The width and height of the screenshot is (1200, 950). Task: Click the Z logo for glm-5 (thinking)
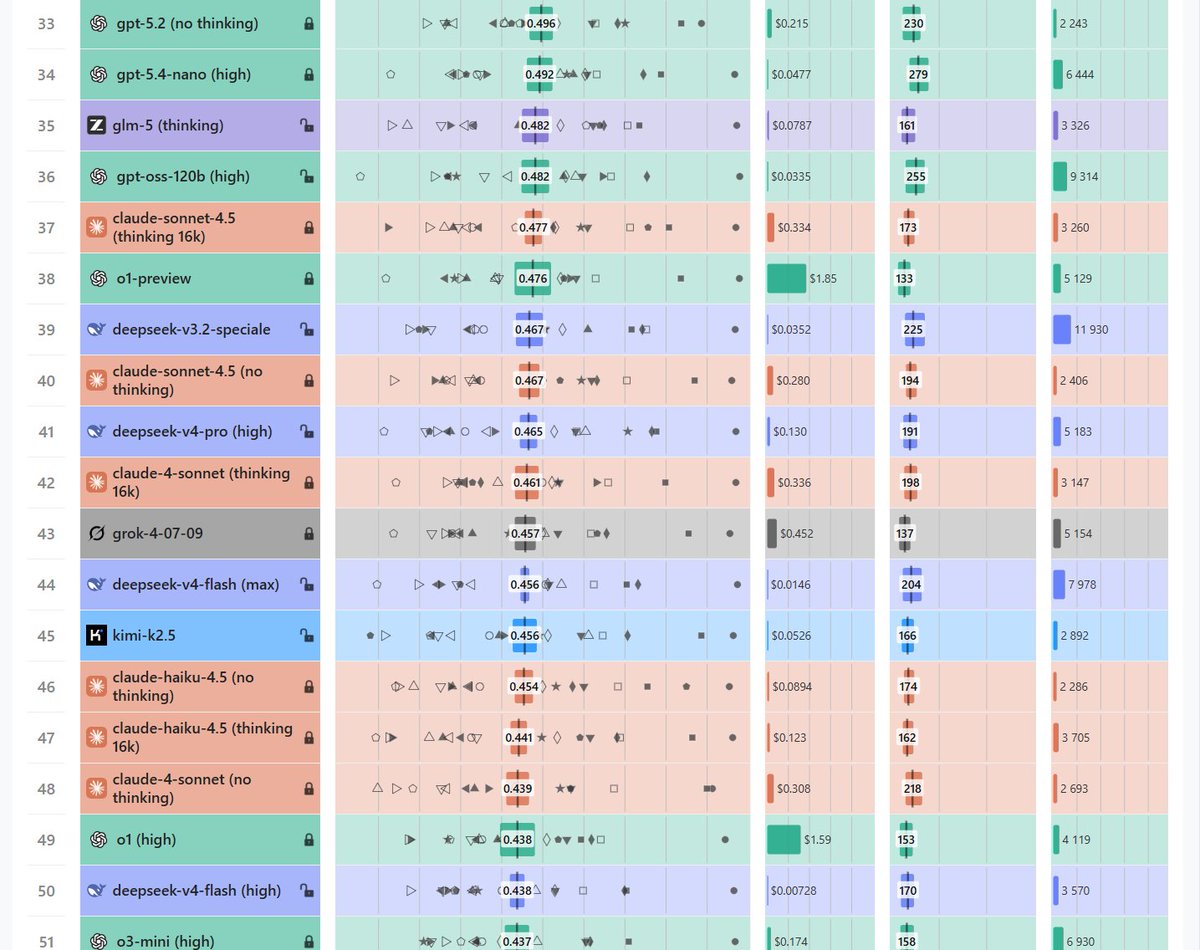(x=97, y=125)
